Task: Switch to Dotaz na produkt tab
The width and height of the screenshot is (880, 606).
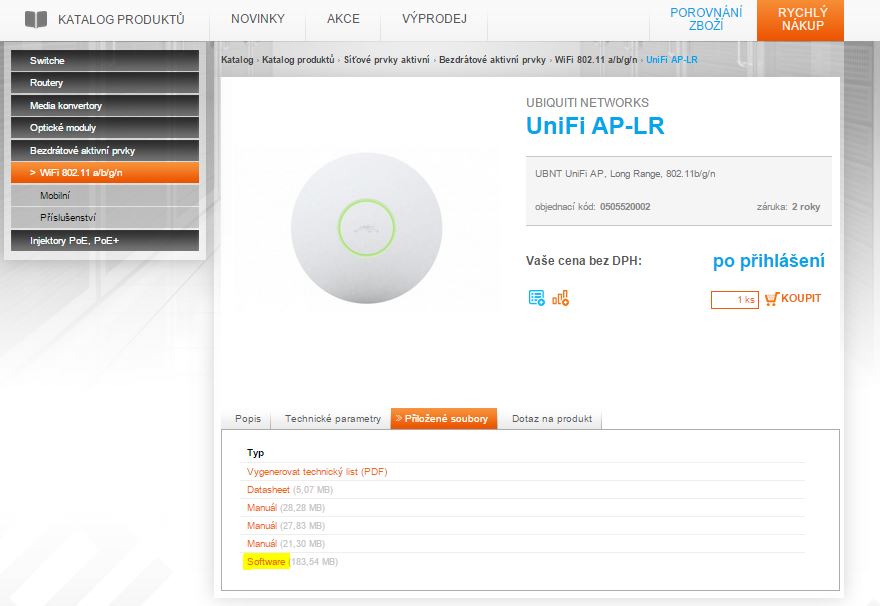Action: coord(552,419)
